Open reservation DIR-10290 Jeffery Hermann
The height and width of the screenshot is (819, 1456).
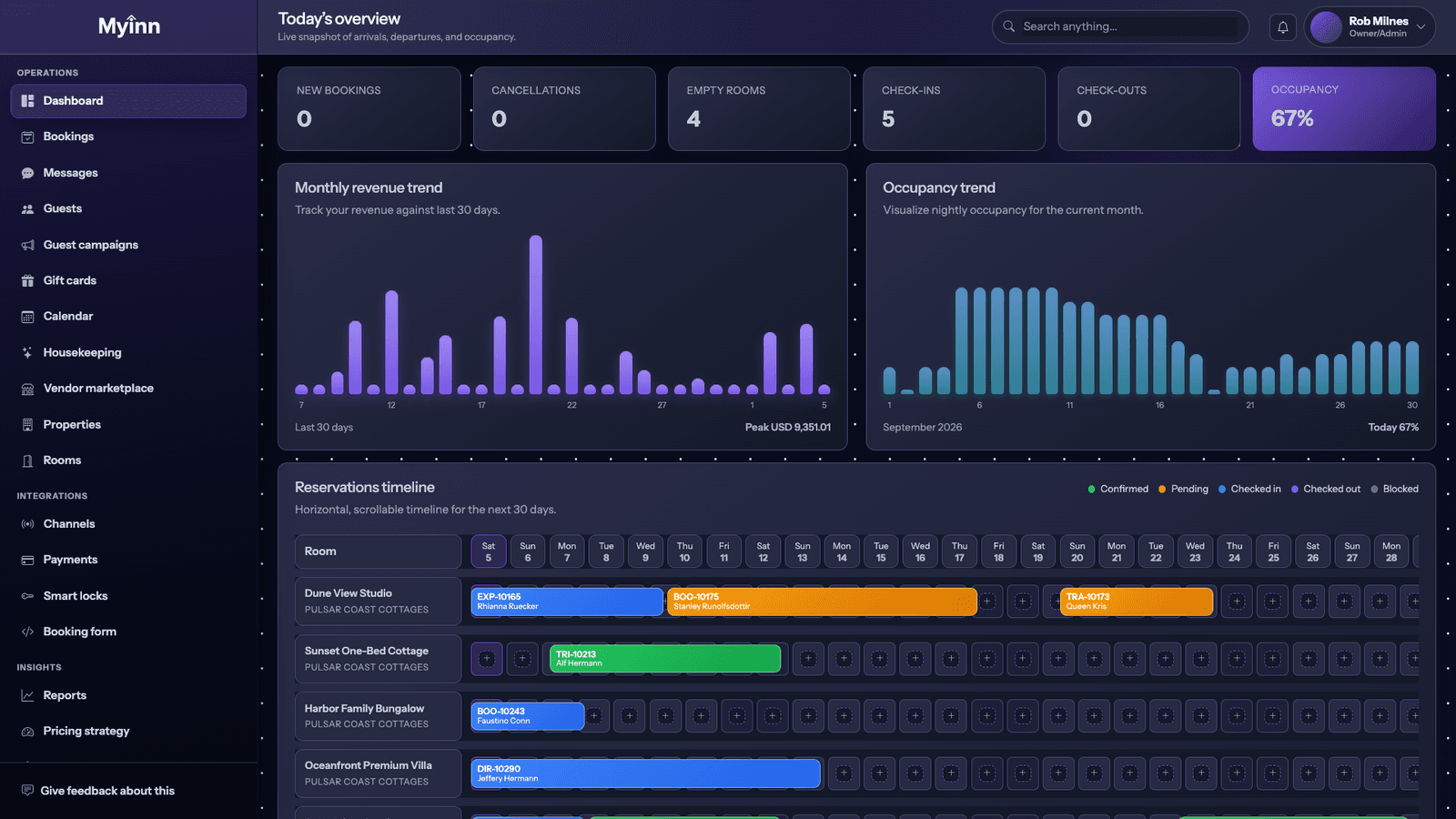click(x=646, y=773)
